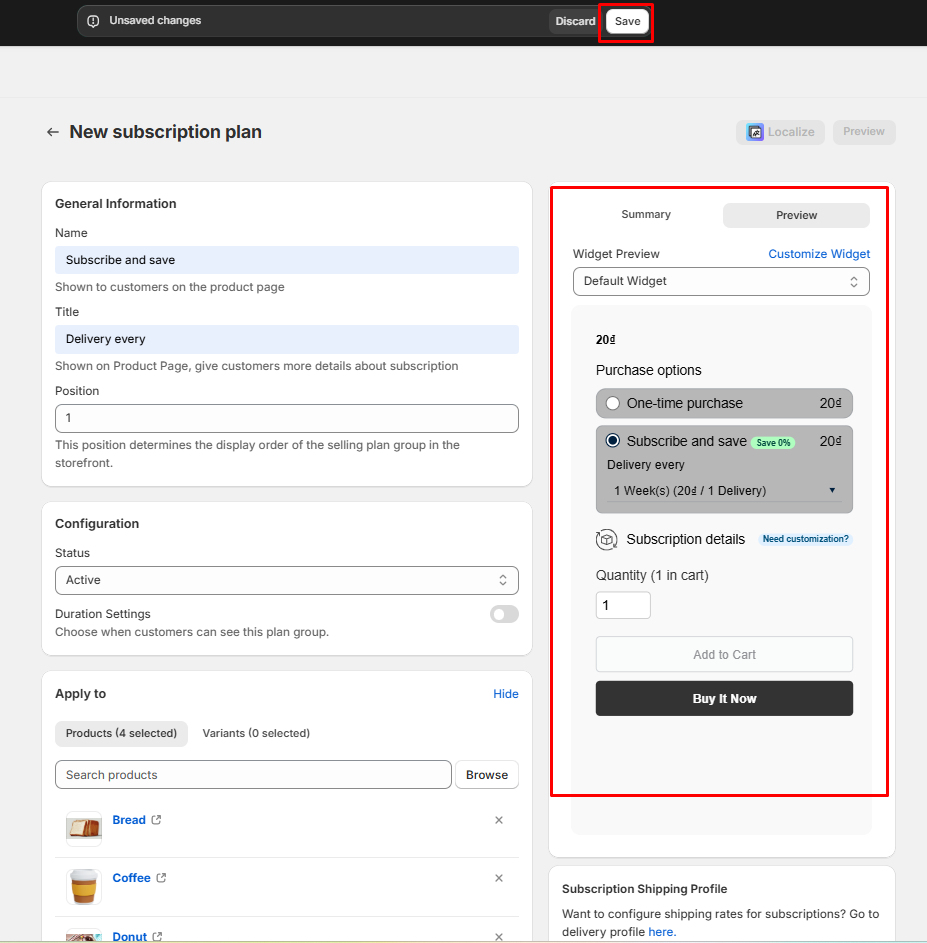
Task: Remove Bread from selected products
Action: click(x=499, y=820)
